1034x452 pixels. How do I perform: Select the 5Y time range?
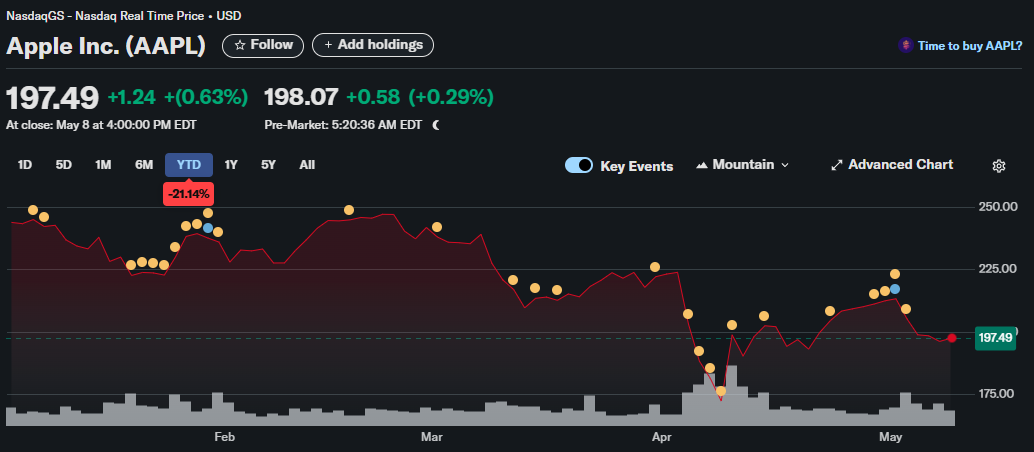[268, 165]
